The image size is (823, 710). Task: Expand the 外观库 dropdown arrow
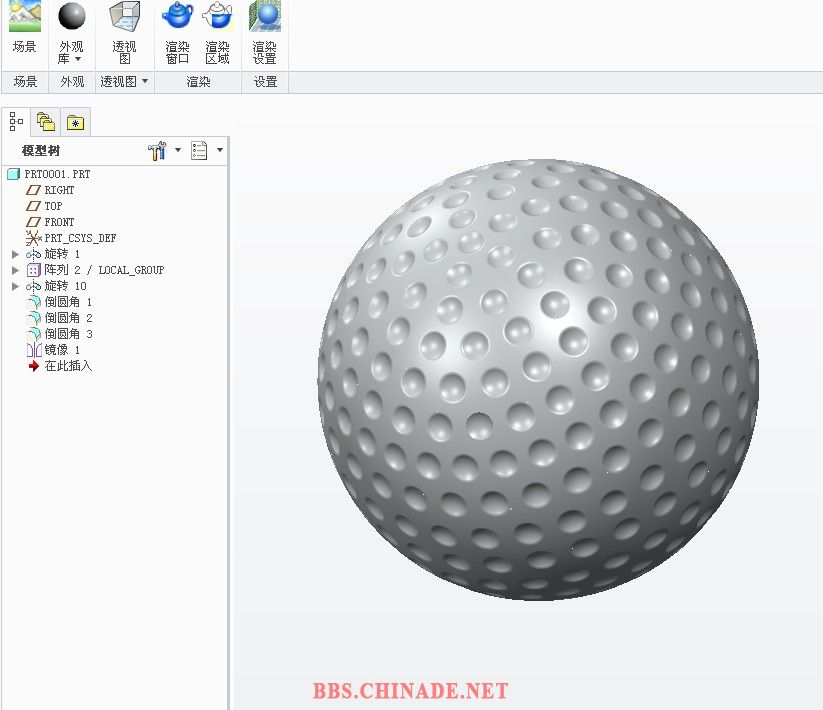click(x=78, y=59)
